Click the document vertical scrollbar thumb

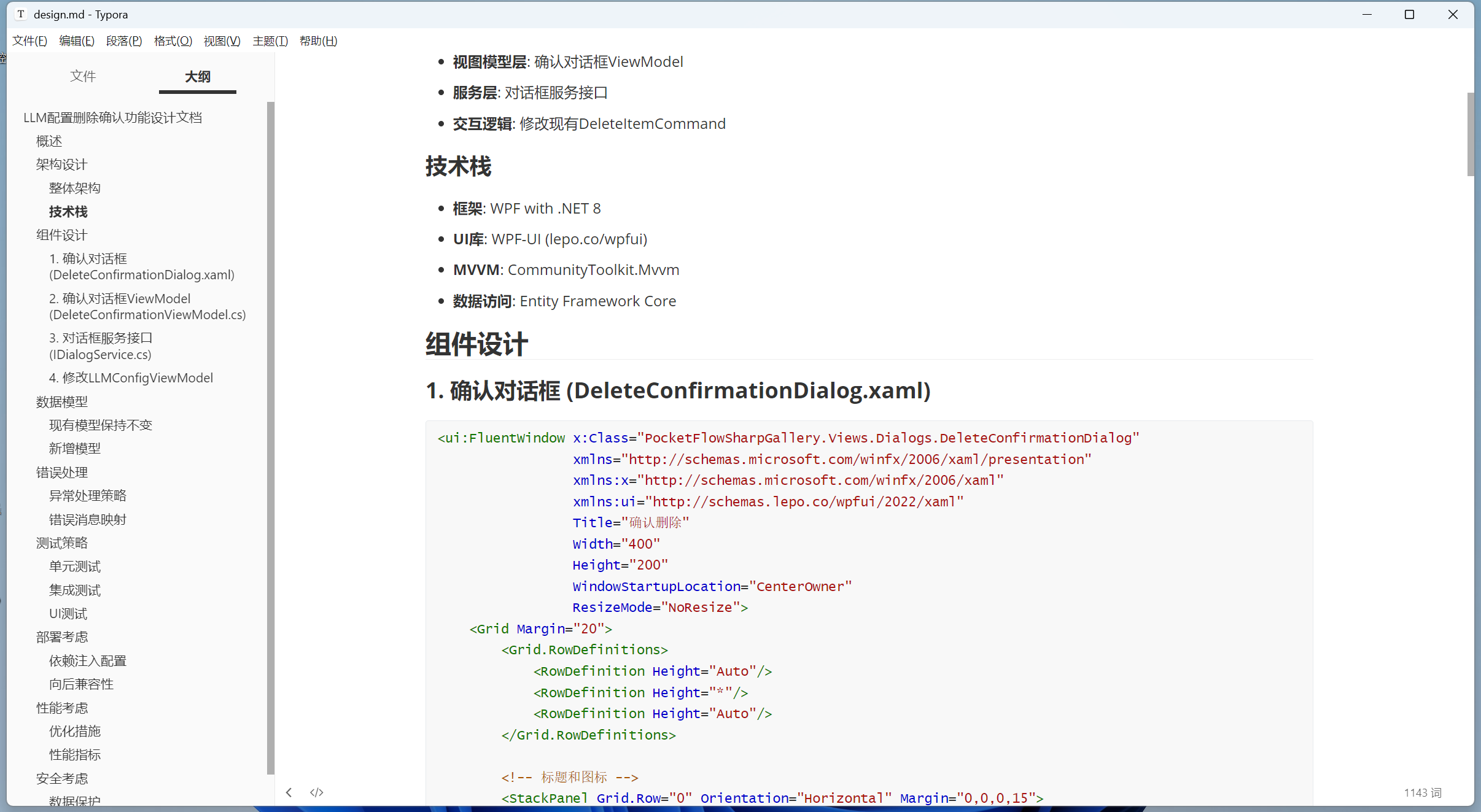[x=1470, y=134]
